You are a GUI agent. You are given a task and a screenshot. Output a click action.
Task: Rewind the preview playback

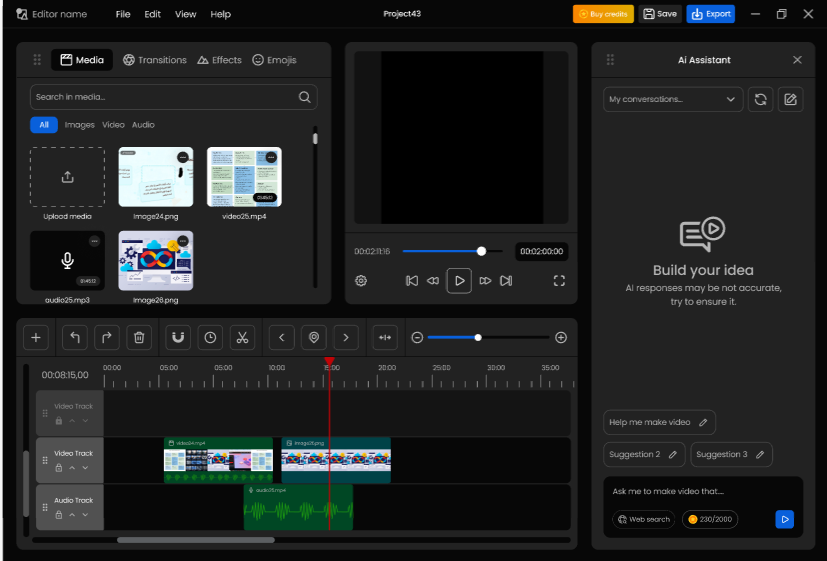point(433,280)
